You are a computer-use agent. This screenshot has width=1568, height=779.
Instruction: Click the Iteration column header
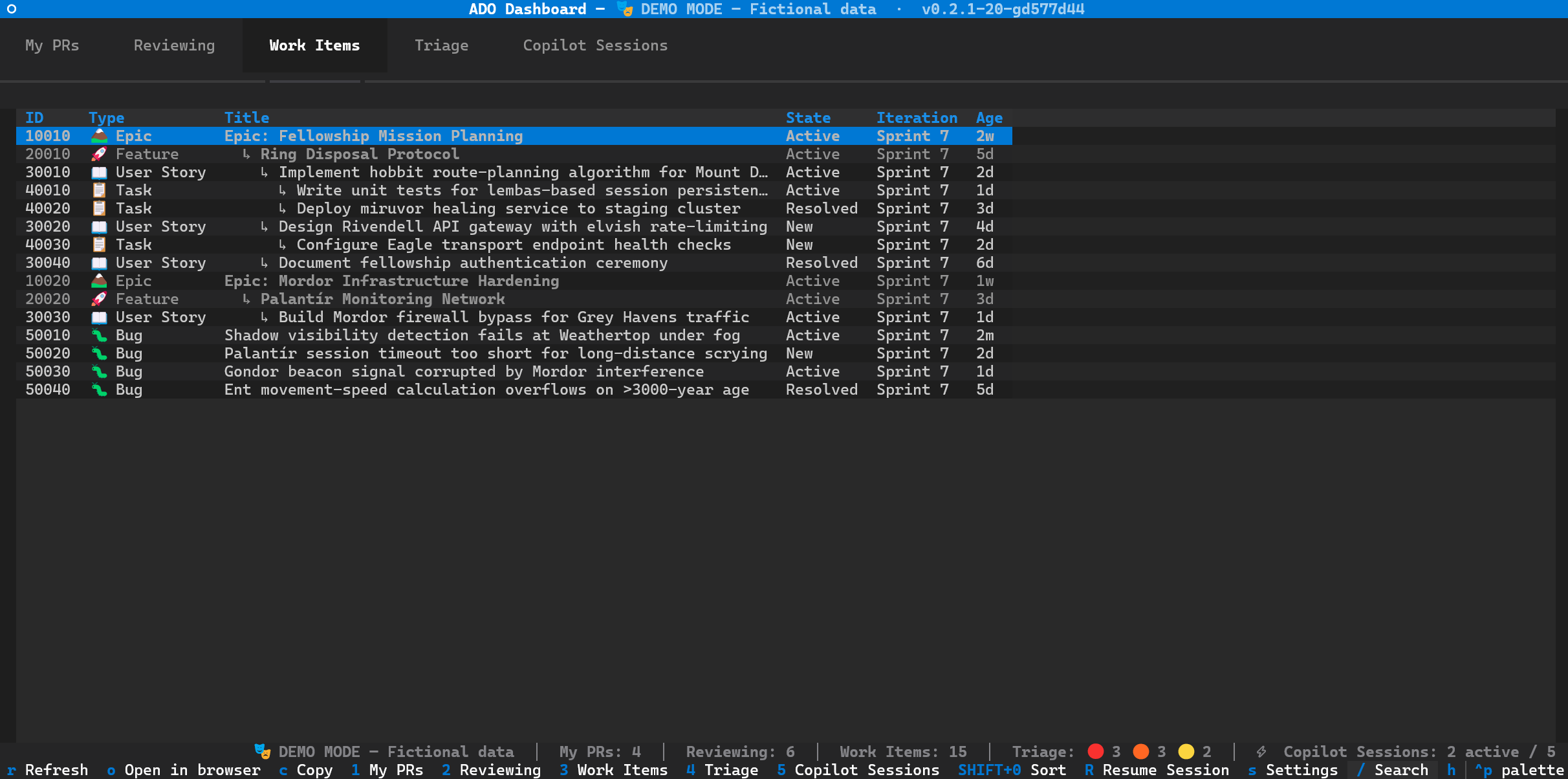(x=917, y=118)
